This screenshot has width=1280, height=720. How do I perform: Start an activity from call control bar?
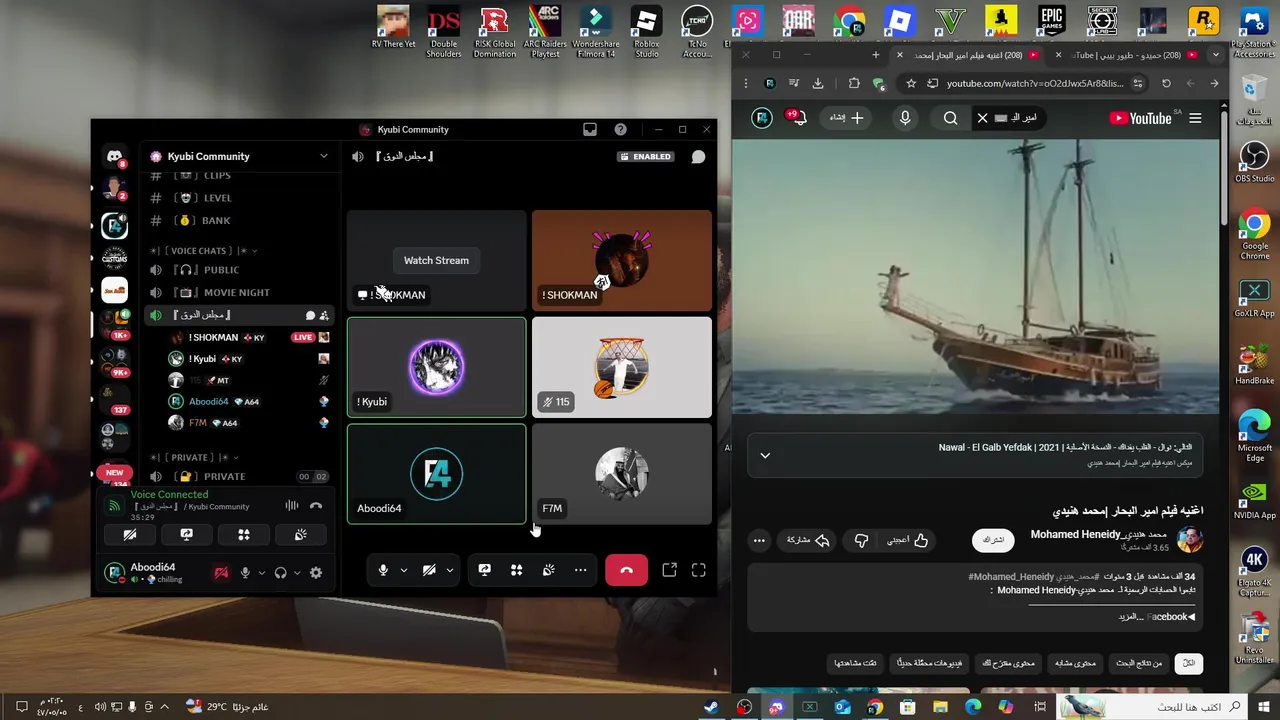[517, 570]
